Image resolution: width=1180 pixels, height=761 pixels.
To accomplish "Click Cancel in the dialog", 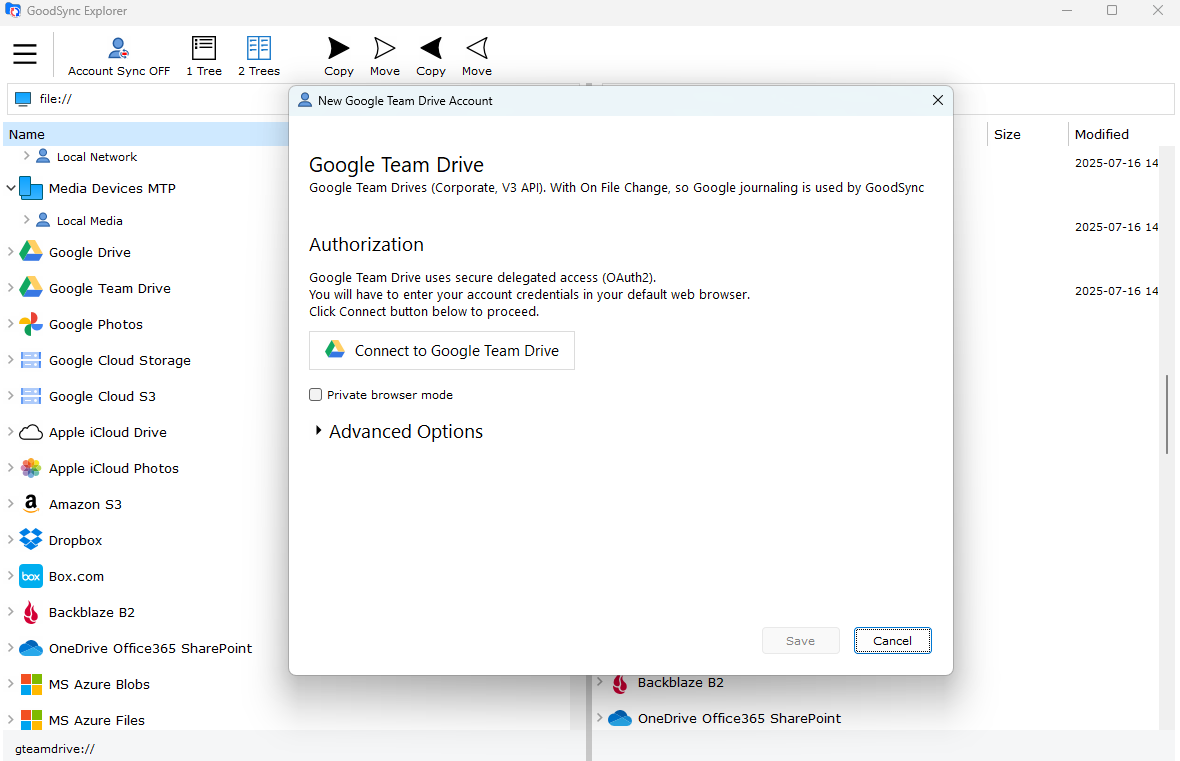I will (892, 641).
